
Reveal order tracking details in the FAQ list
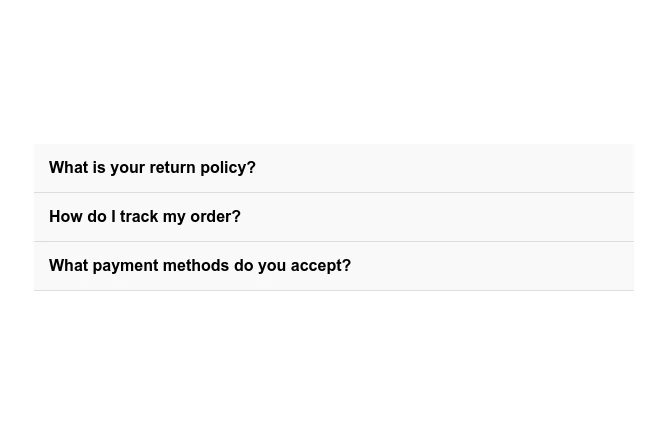pos(145,217)
